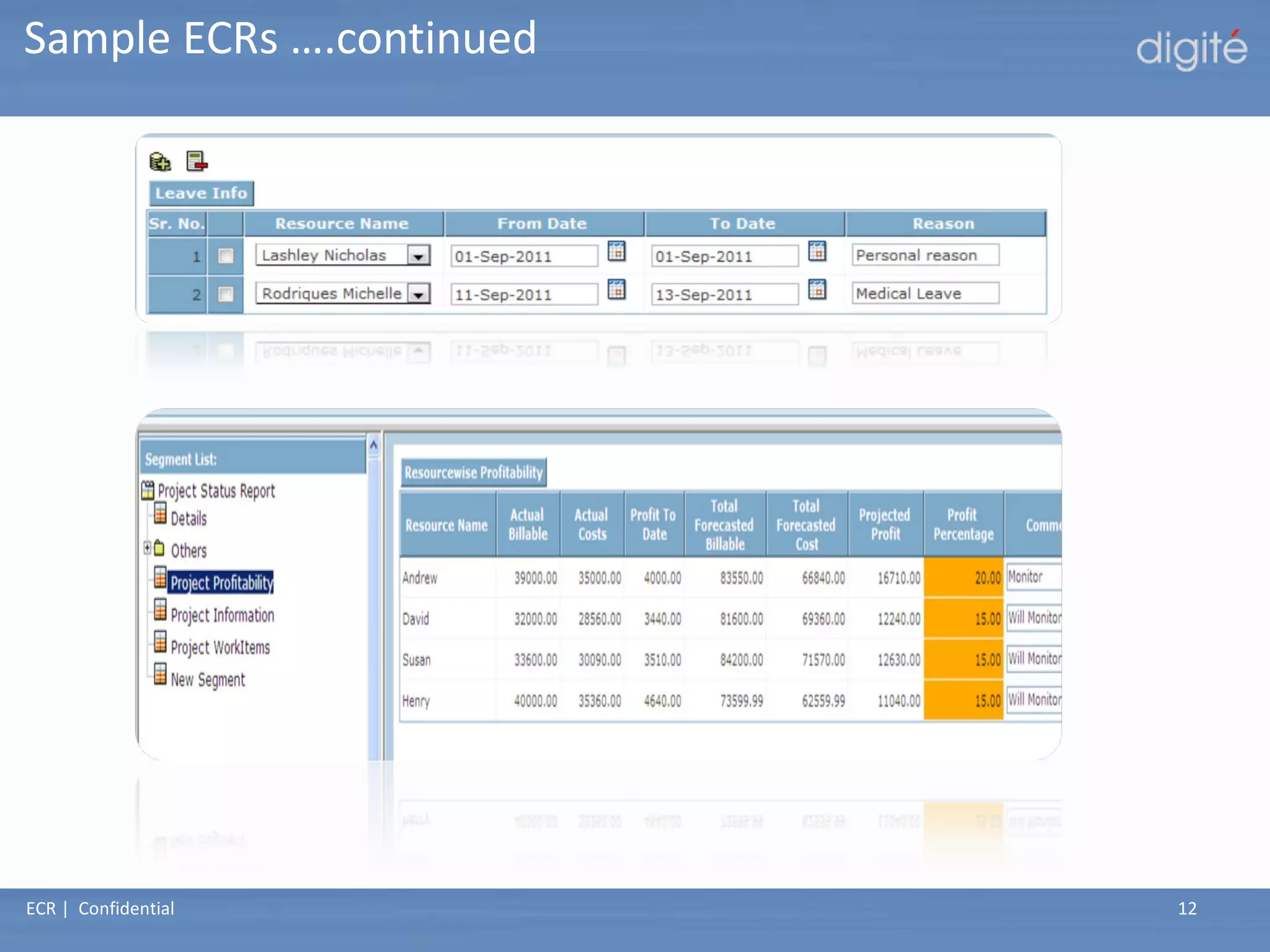Select the Project Status Report tree node
The image size is (1270, 952).
coord(216,491)
